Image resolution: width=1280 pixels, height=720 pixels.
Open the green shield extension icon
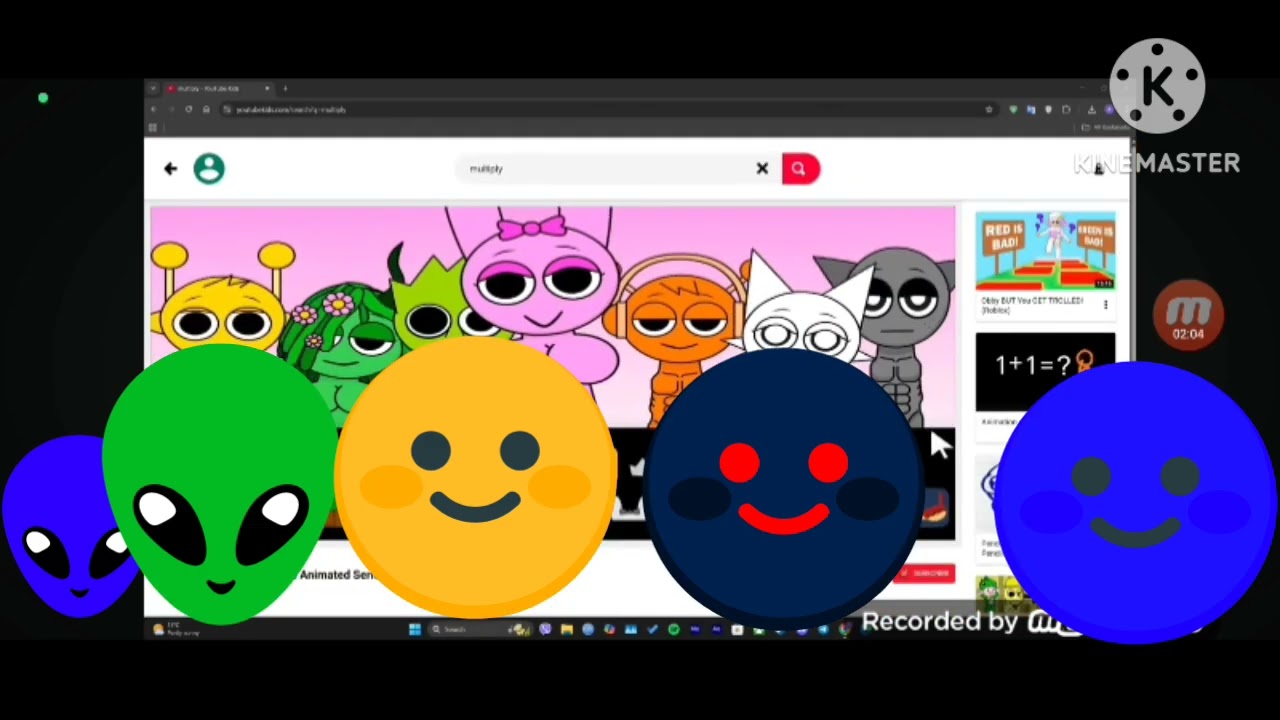click(x=1013, y=109)
